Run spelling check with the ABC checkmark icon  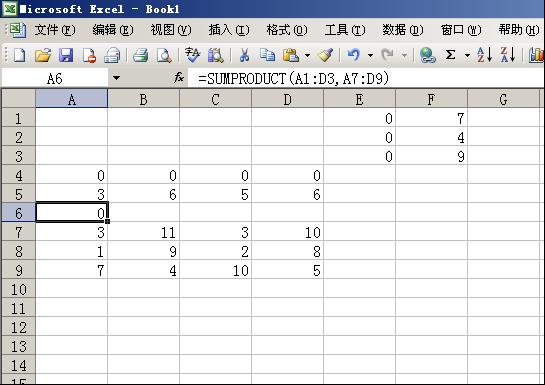[x=192, y=55]
